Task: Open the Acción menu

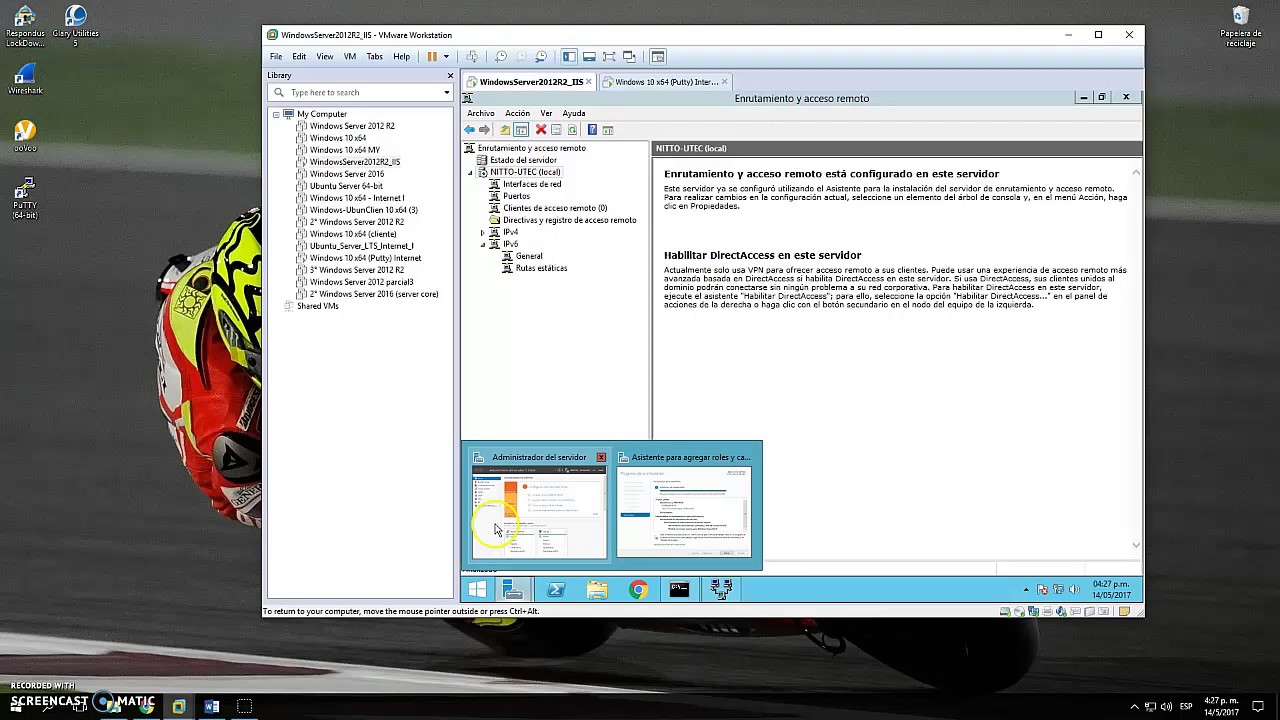Action: [517, 113]
